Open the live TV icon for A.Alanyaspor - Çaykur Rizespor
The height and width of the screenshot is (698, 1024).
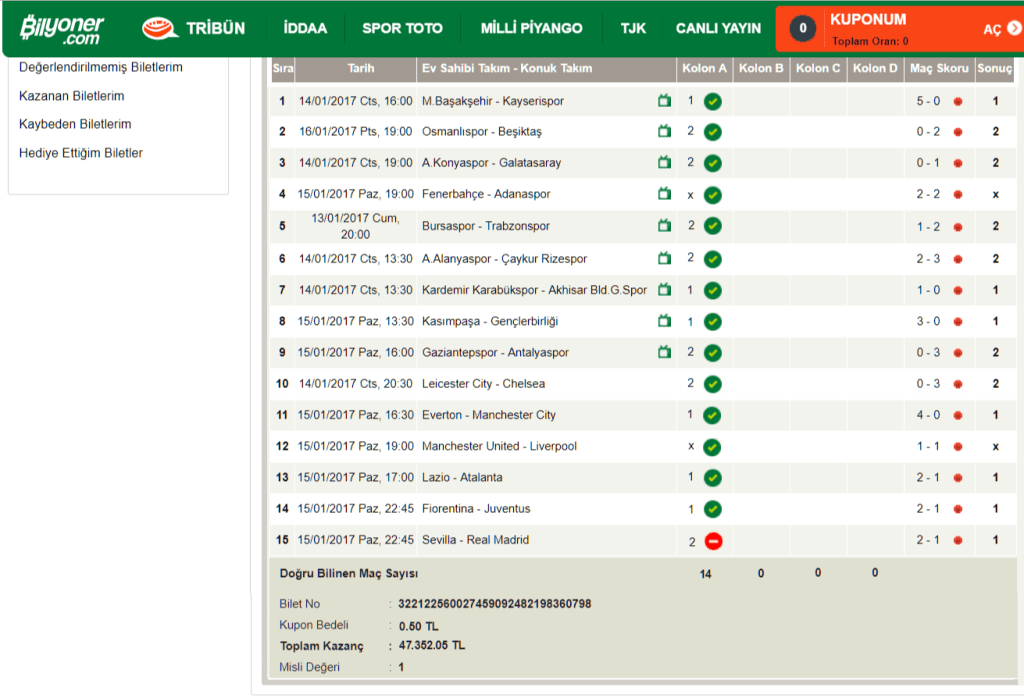(x=664, y=259)
